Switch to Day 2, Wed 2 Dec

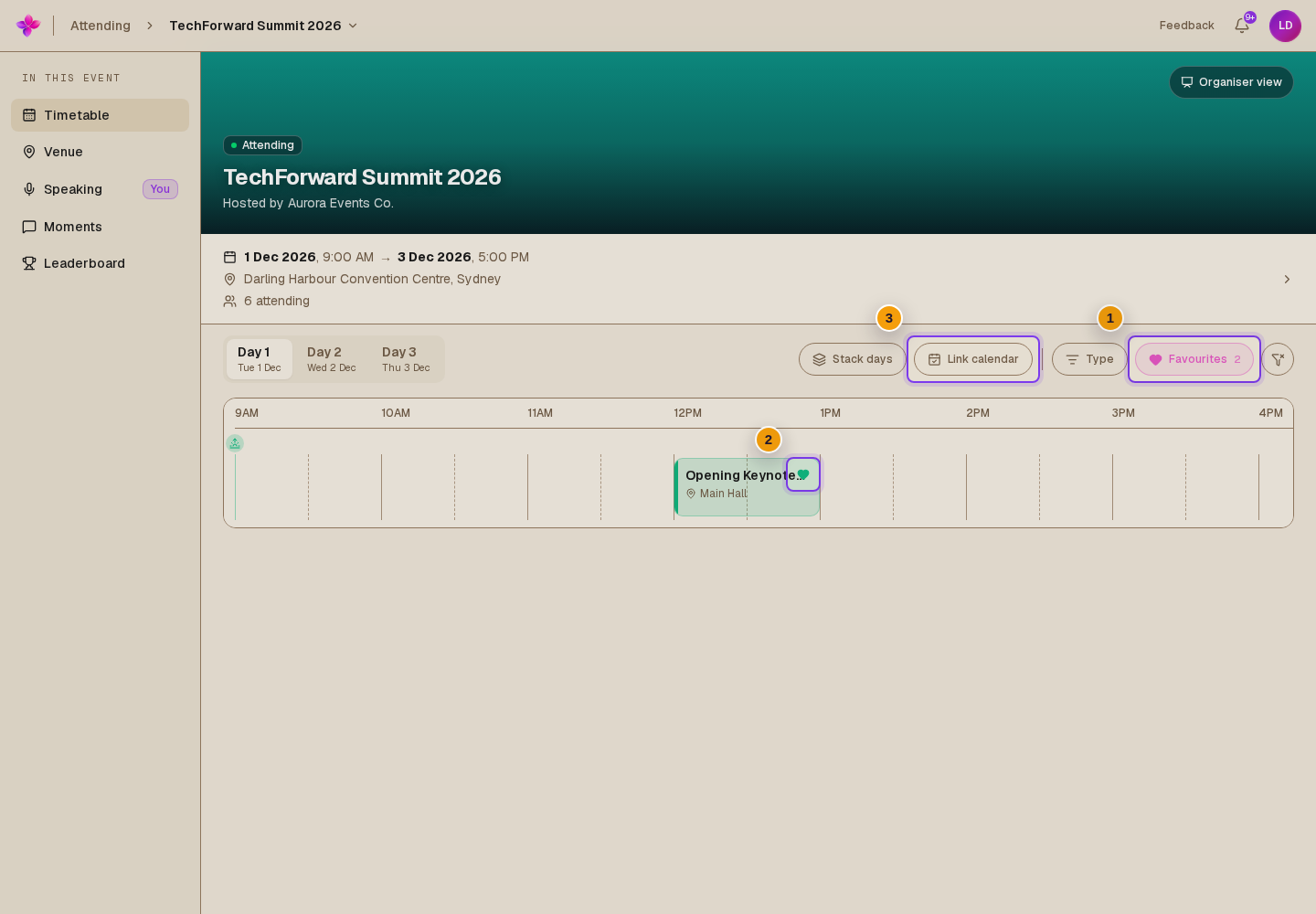click(331, 359)
